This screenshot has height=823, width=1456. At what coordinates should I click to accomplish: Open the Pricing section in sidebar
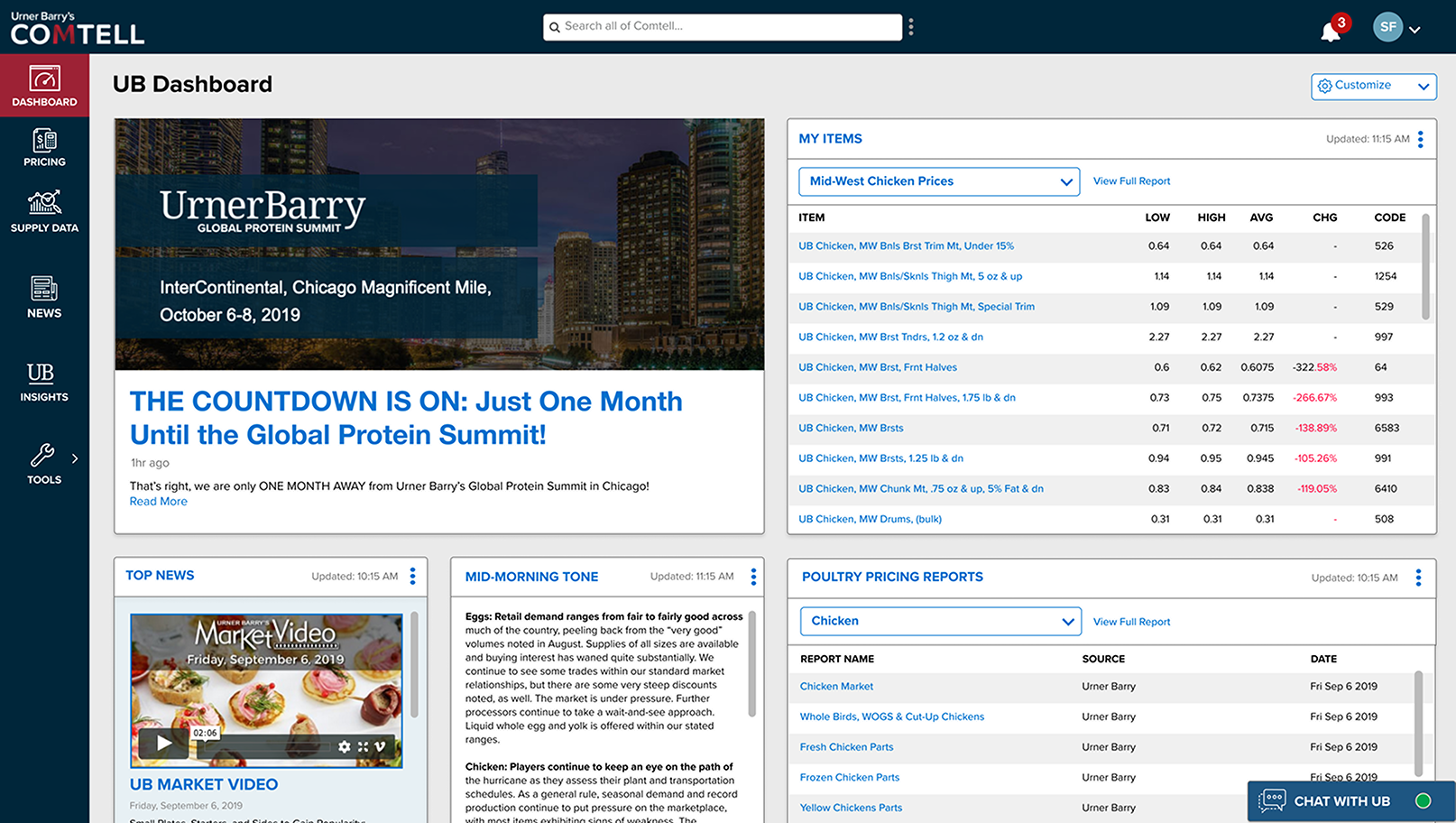(x=44, y=148)
